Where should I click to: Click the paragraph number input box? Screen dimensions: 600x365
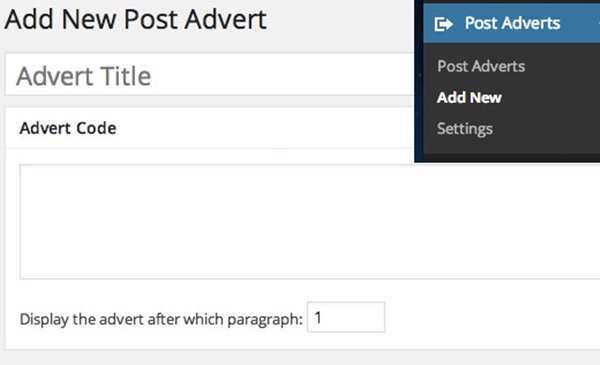pos(346,317)
